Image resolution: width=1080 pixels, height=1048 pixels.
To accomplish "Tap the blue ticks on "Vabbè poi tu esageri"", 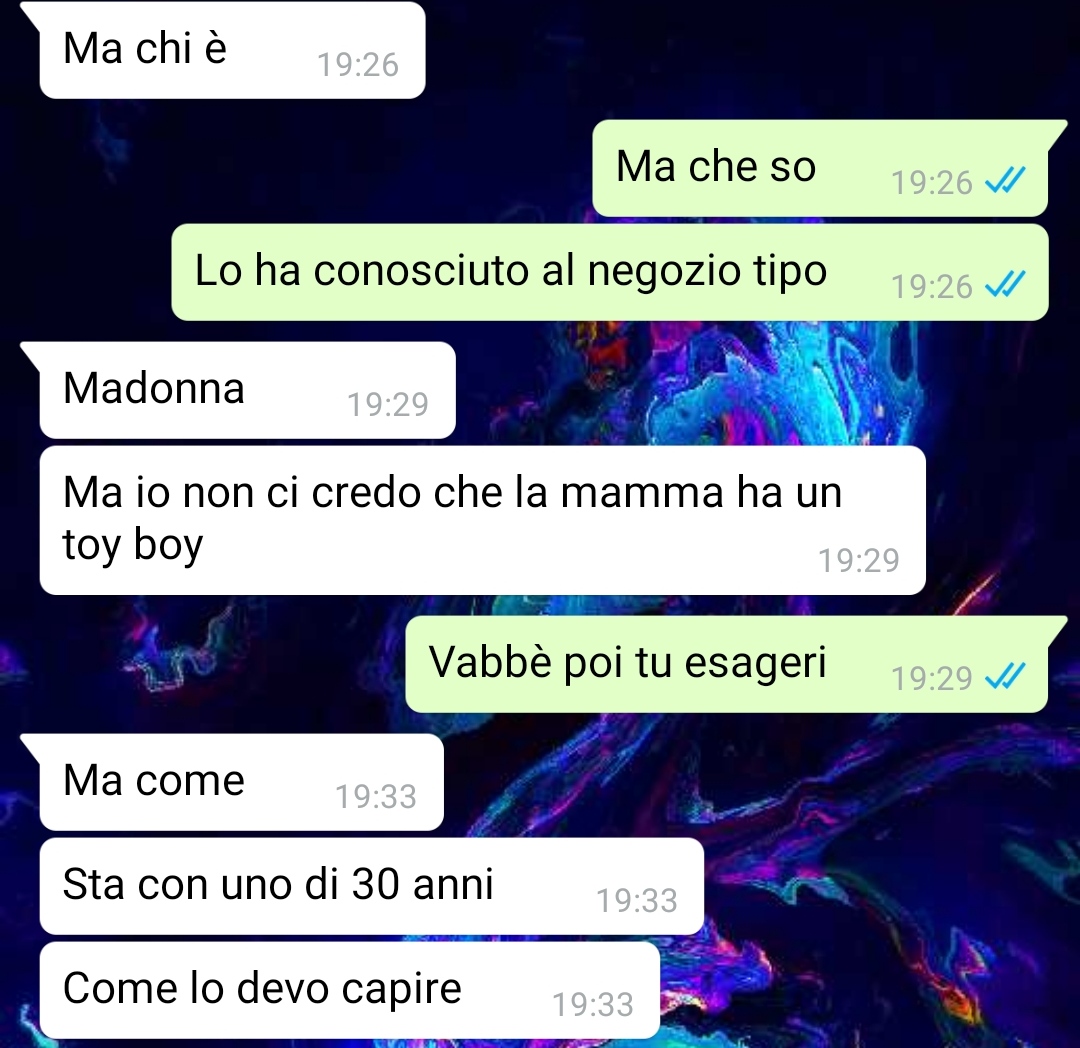I will coord(1005,676).
